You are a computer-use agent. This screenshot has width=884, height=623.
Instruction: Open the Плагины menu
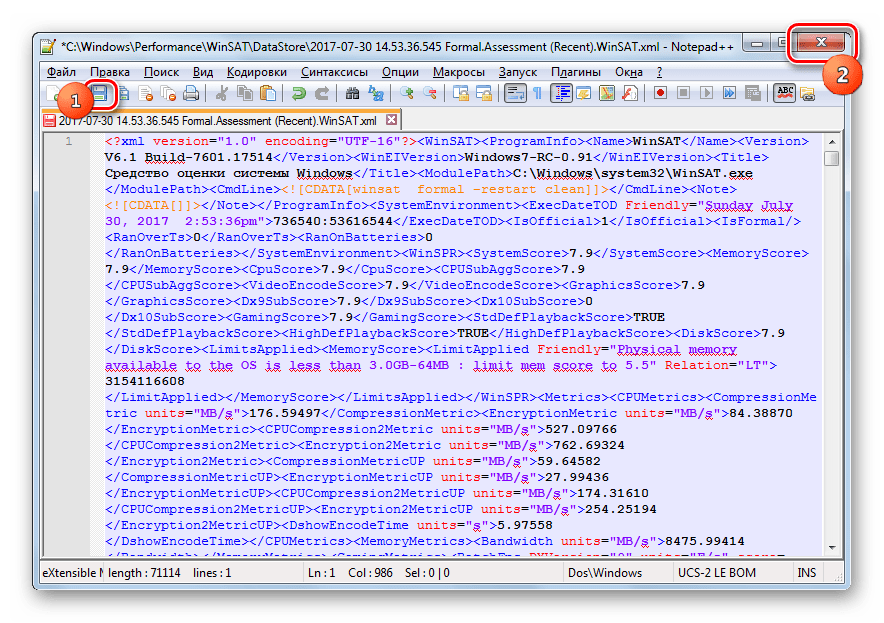click(576, 72)
